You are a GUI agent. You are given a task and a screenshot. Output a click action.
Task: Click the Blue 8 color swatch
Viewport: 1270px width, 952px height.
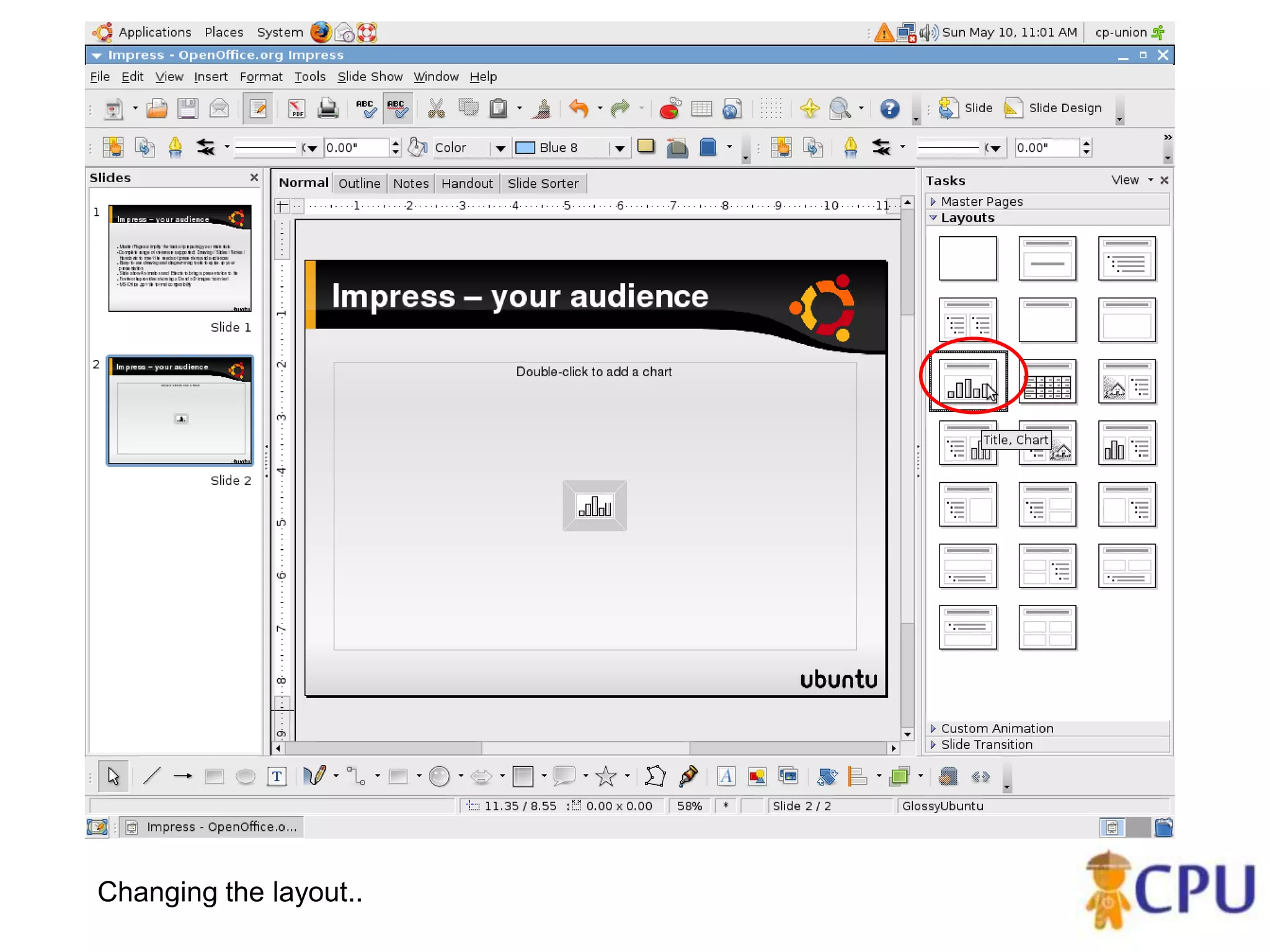click(525, 148)
